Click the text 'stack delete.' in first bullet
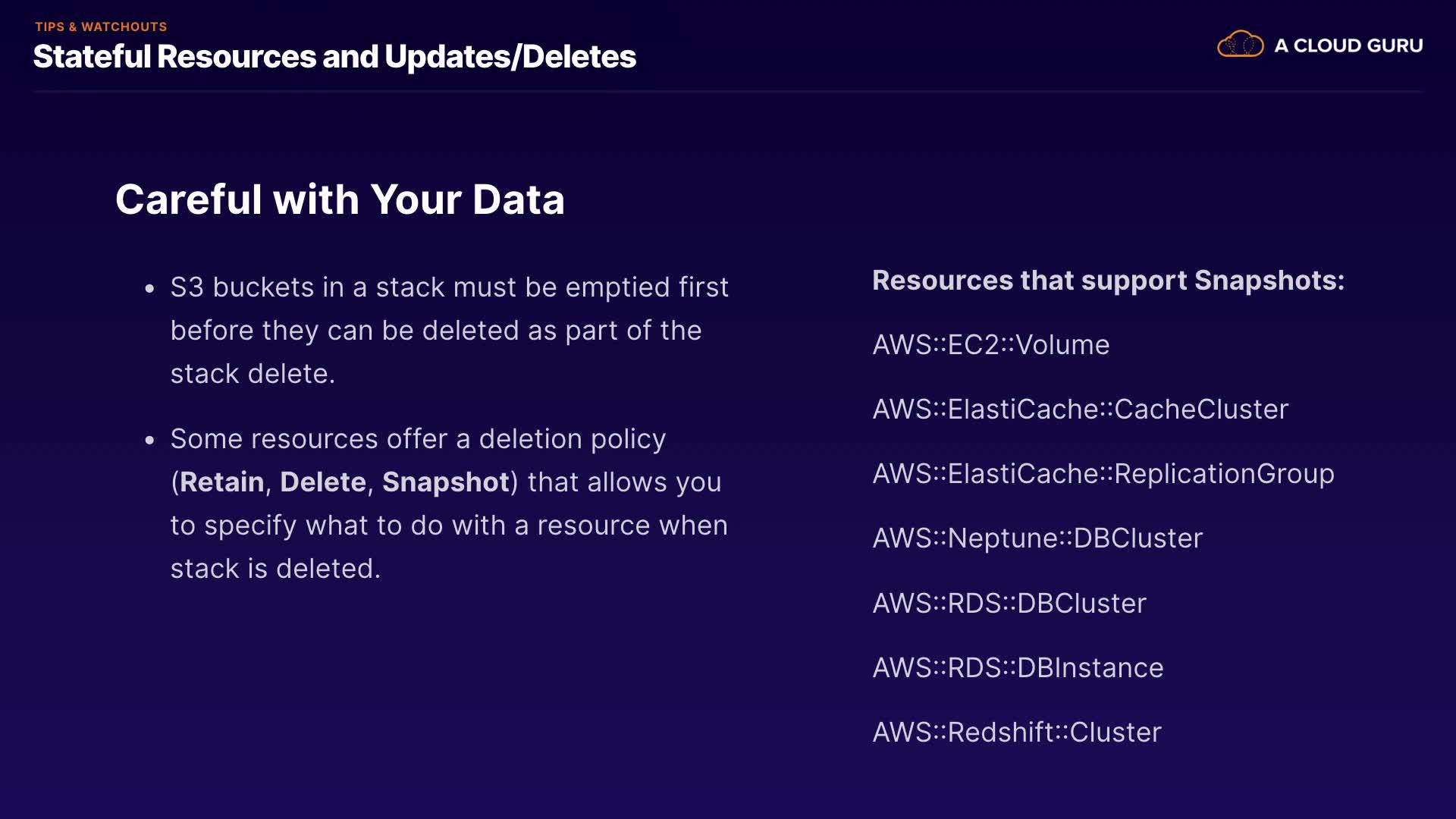The height and width of the screenshot is (819, 1456). pyautogui.click(x=253, y=374)
